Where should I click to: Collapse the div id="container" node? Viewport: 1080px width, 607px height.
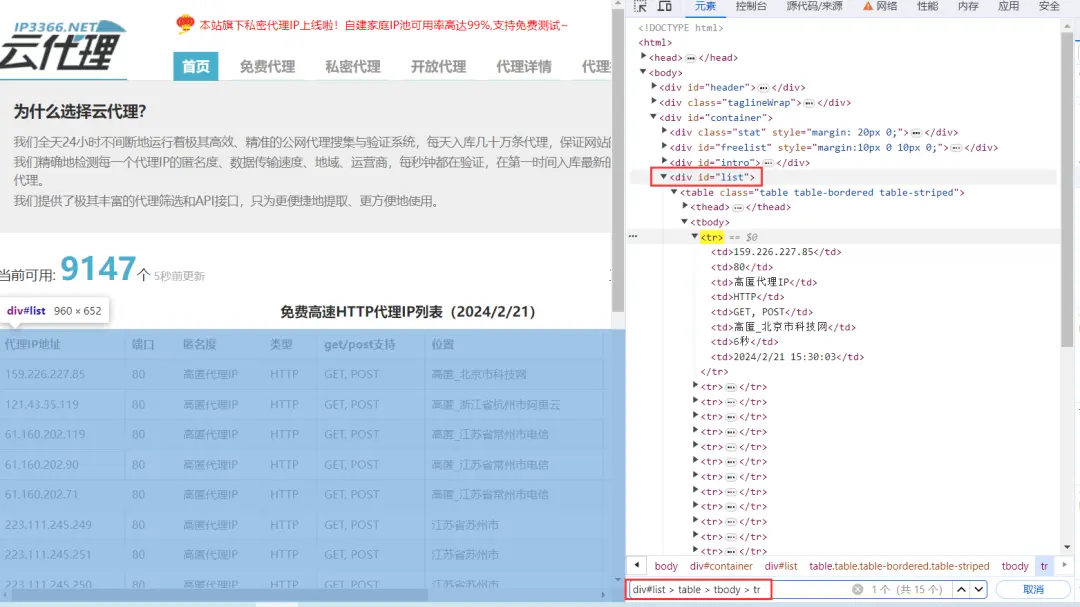coord(654,117)
